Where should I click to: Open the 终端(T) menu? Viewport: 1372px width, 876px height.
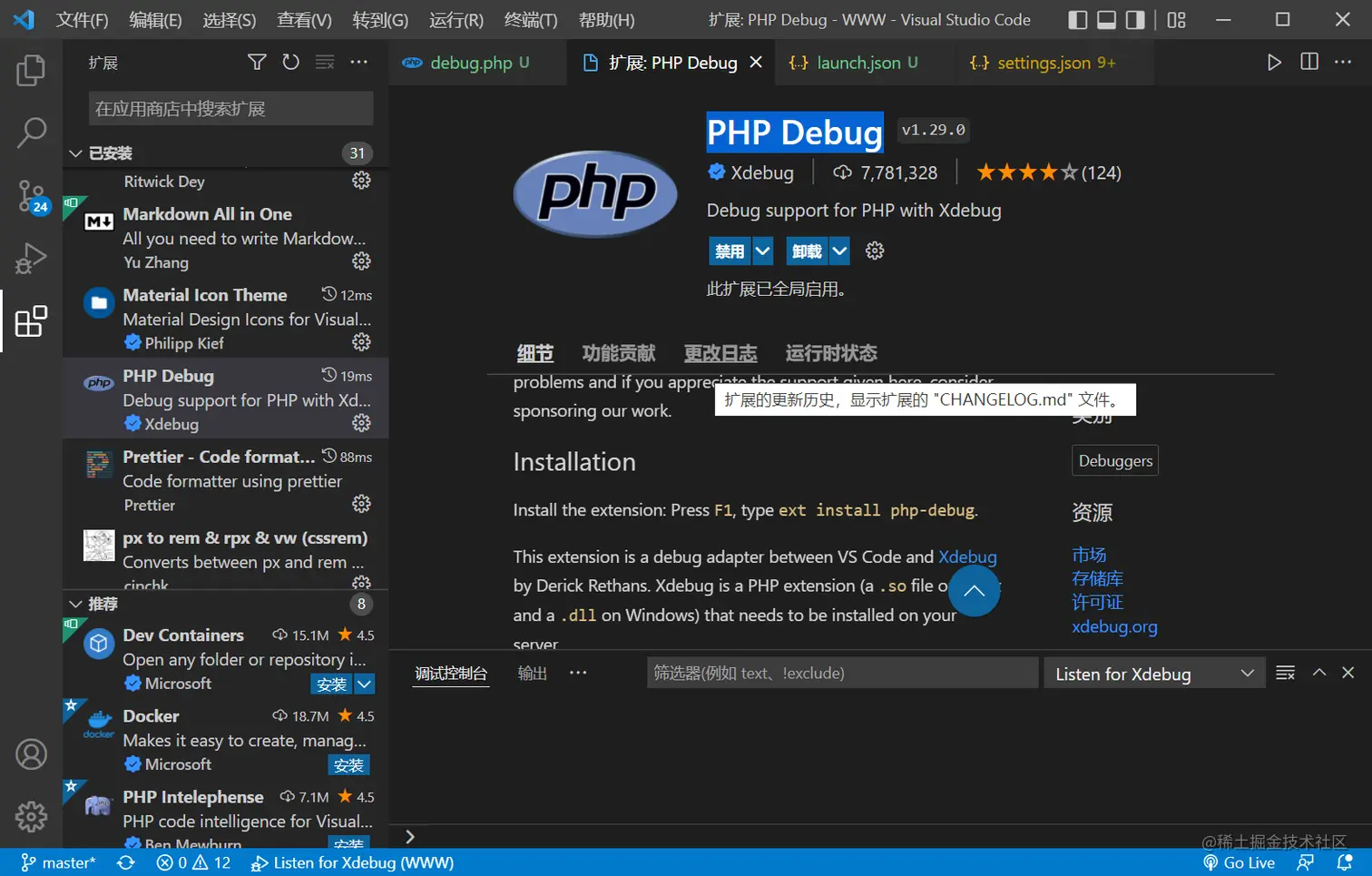531,20
